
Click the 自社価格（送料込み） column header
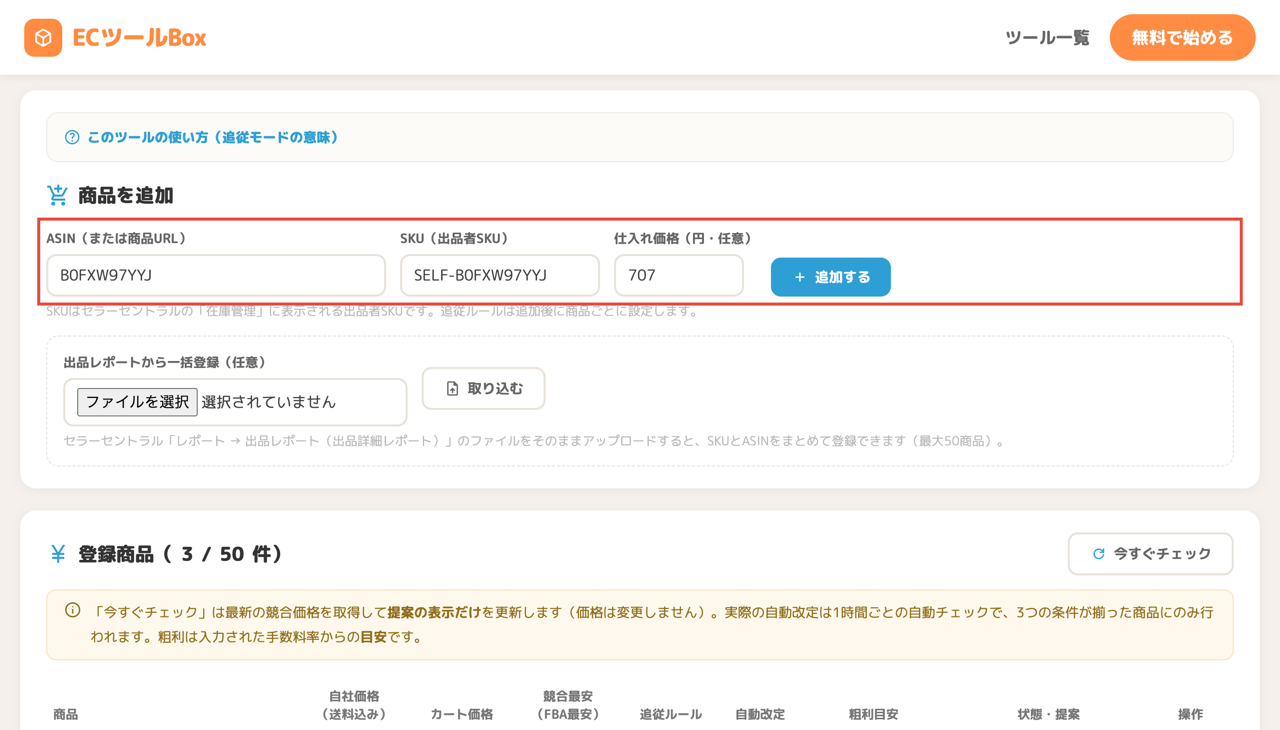tap(354, 705)
